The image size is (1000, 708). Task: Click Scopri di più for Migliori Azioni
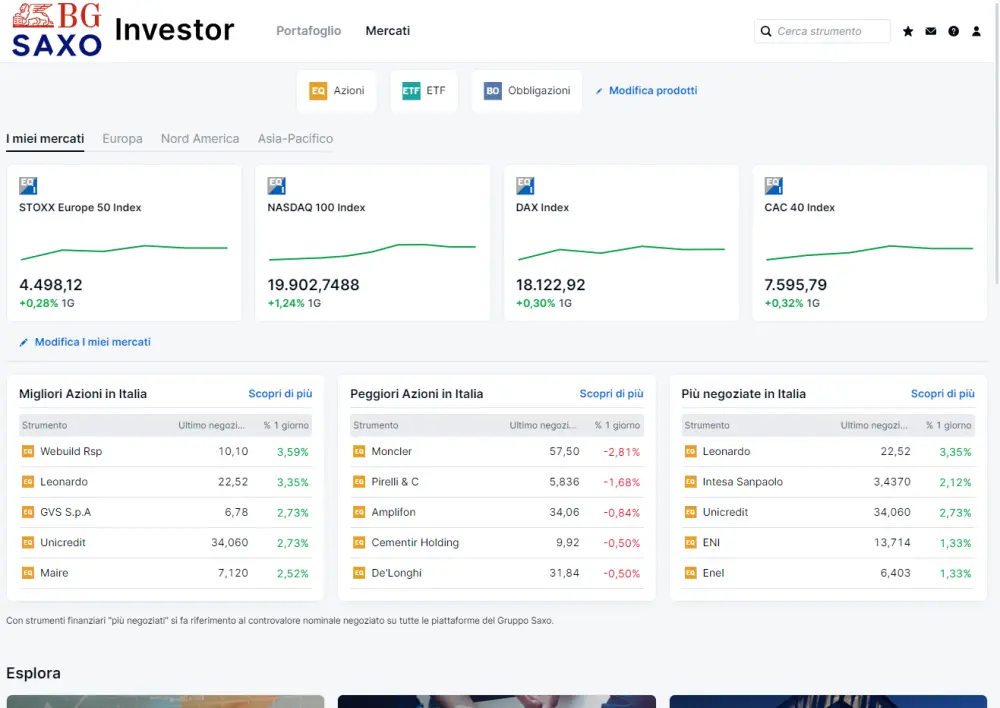coord(281,394)
